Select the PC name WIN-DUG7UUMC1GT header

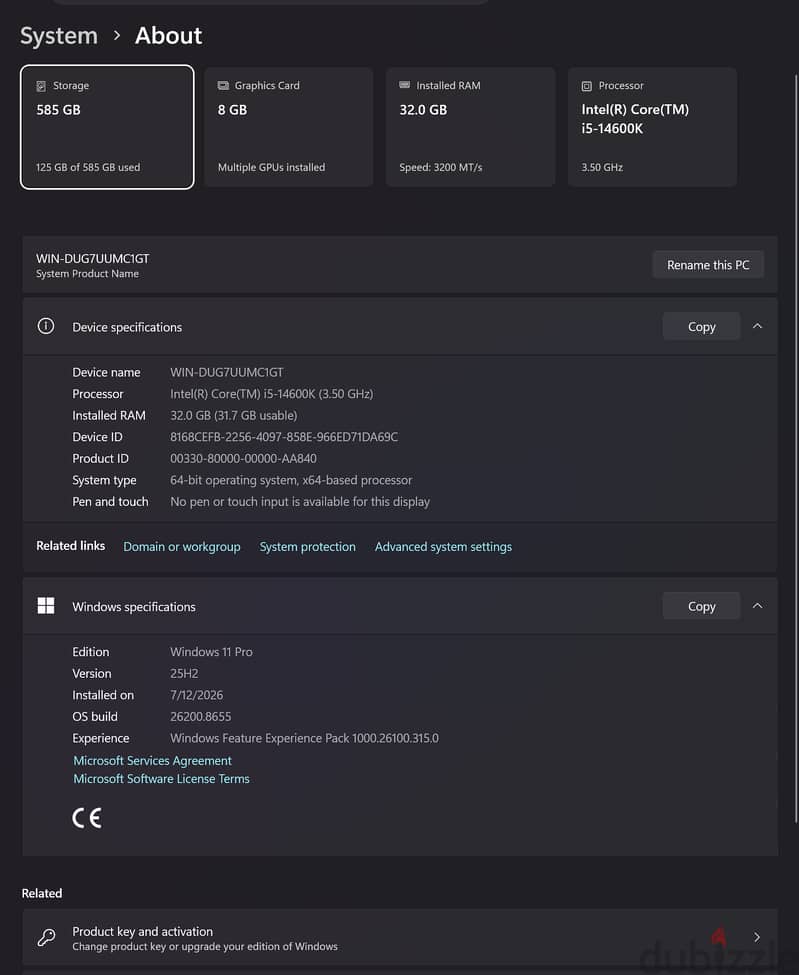pos(93,259)
